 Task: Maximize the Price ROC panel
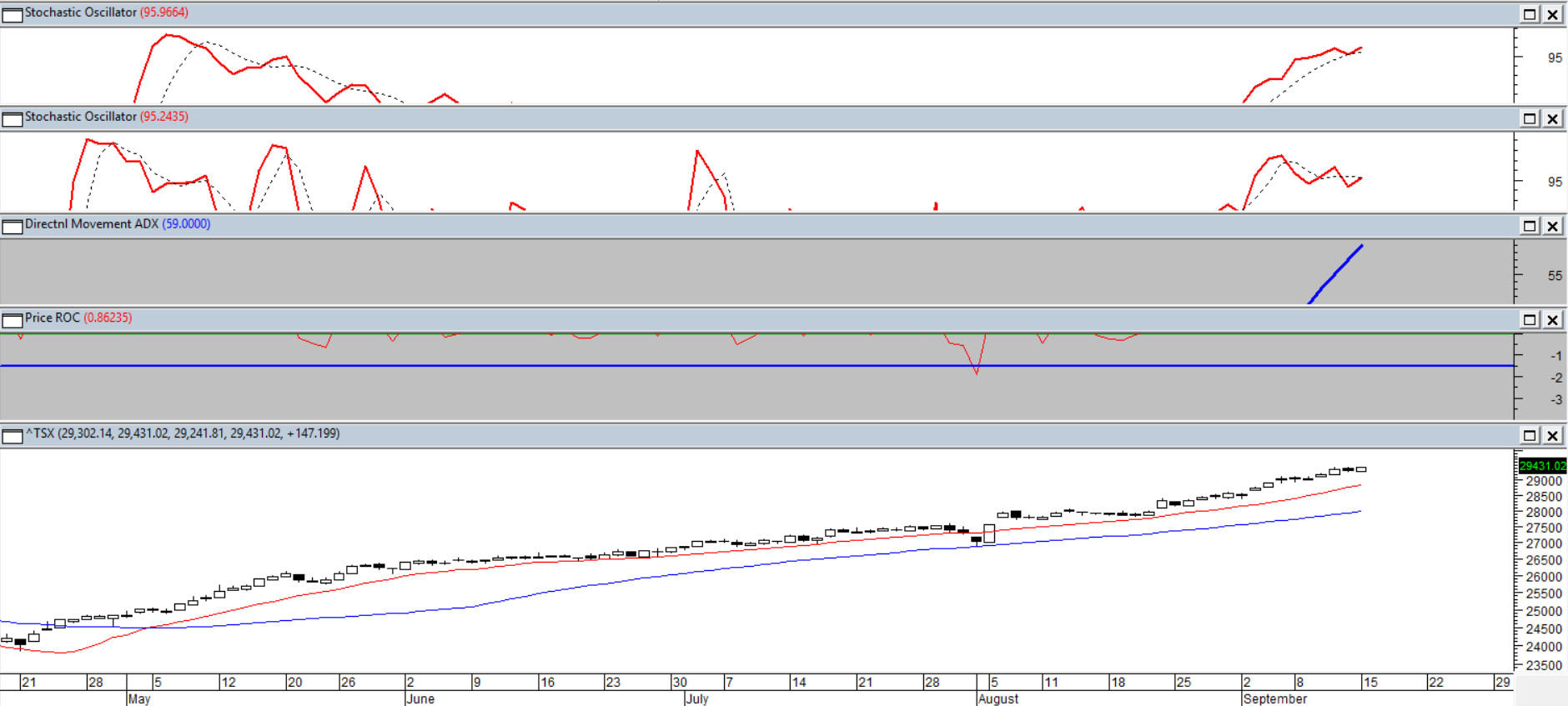tap(1530, 320)
